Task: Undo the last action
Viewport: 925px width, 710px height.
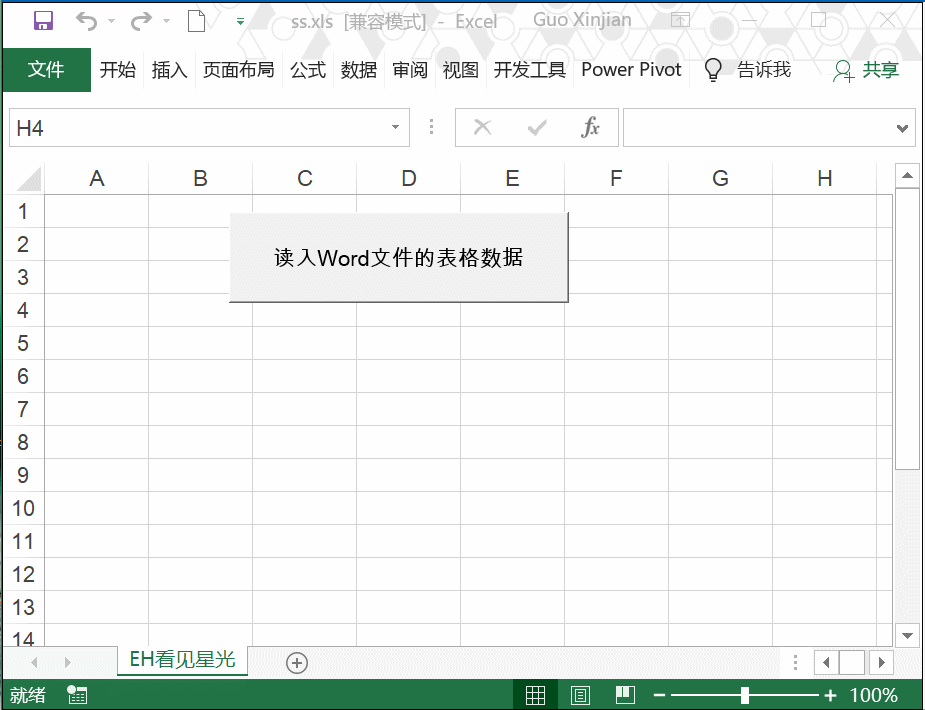Action: [85, 20]
